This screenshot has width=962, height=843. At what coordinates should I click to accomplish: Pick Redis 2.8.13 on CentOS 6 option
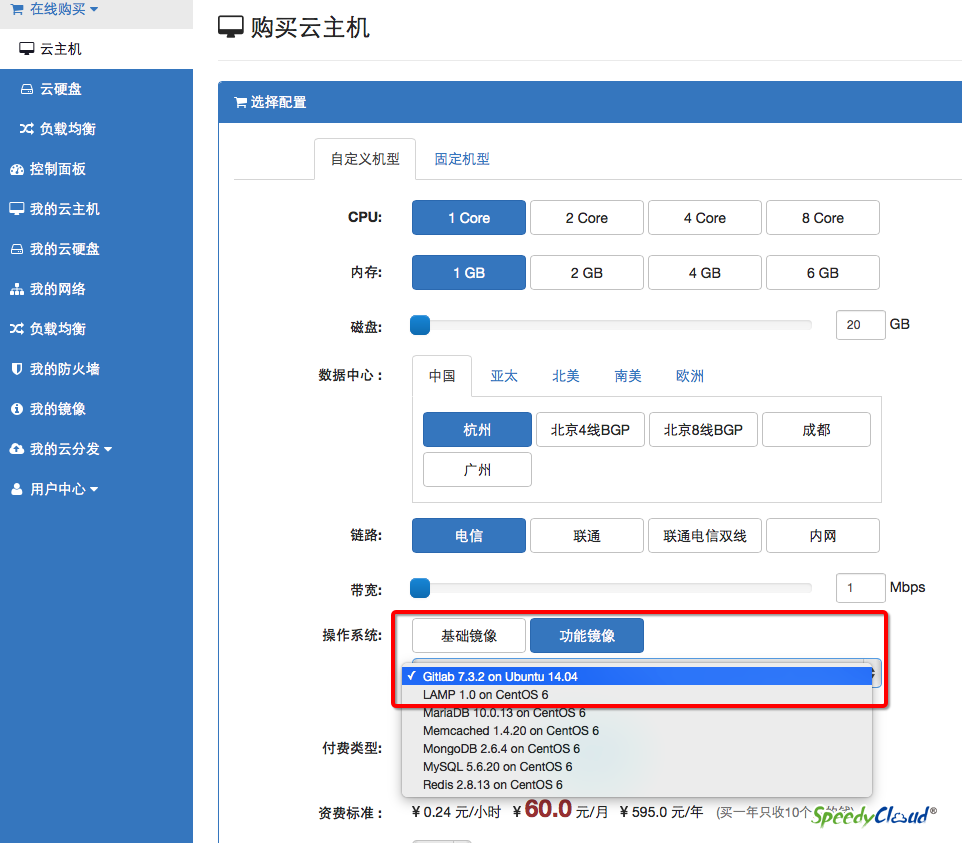(x=637, y=785)
